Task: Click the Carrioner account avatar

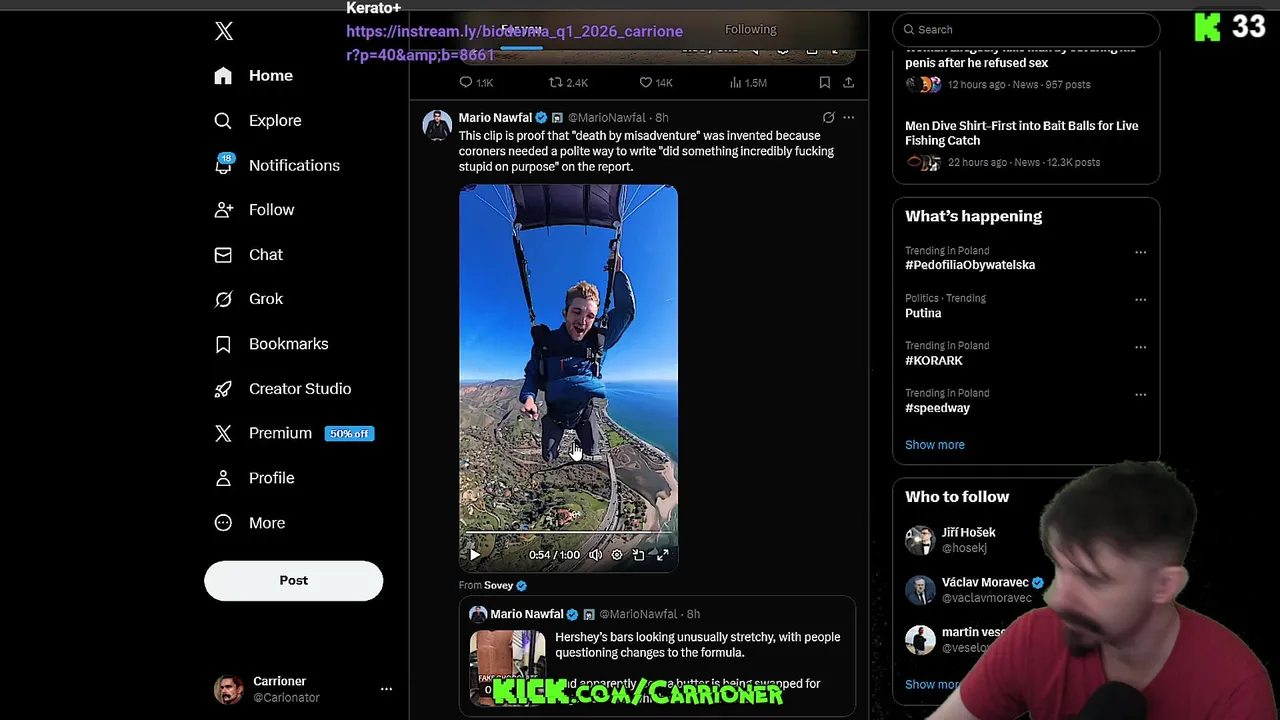Action: 228,689
